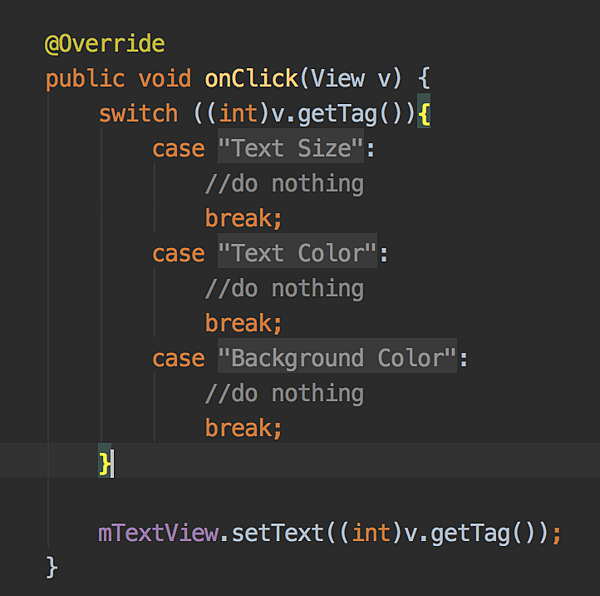Click the setText method call
Viewport: 600px width, 596px height.
tap(277, 533)
